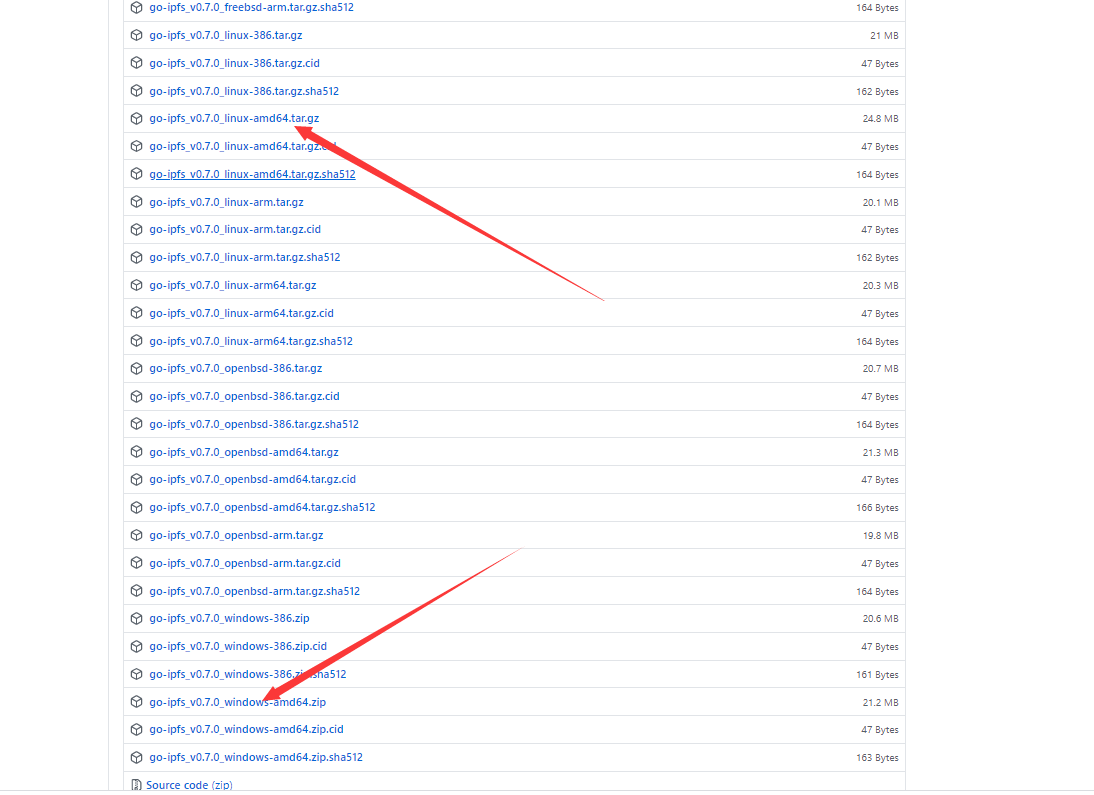Click package icon beside openbsd-arm.tar.gz
This screenshot has height=795, width=1094.
click(x=137, y=535)
